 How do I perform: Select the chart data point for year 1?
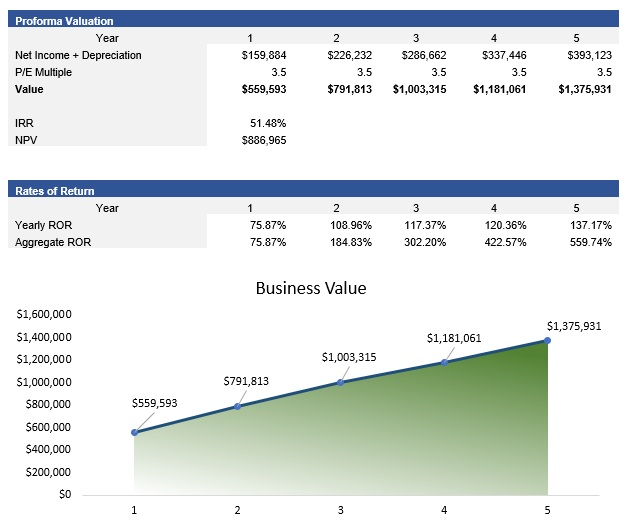click(x=135, y=432)
